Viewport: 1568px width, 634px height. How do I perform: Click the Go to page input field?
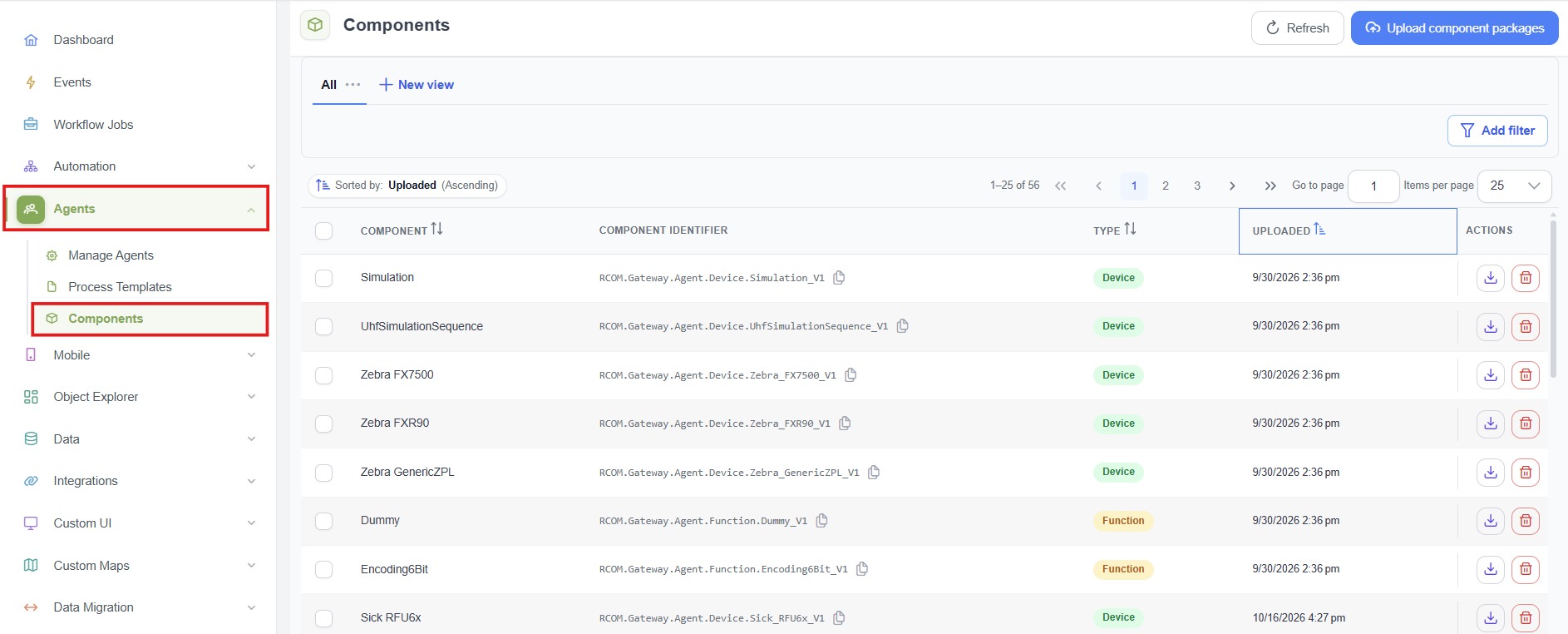coord(1373,186)
